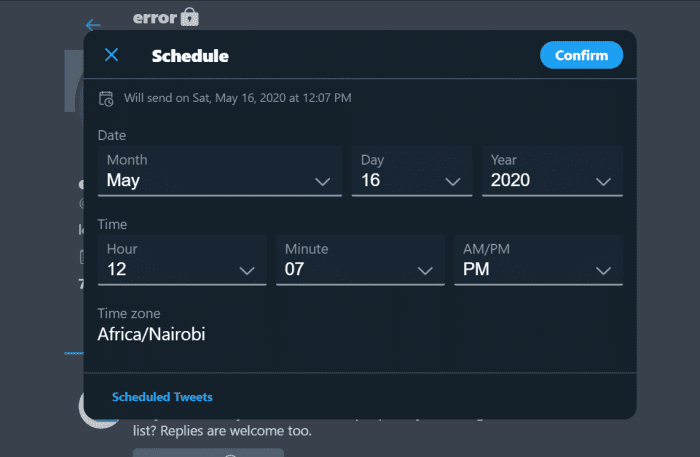Open the Minute dropdown showing 07
Viewport: 700px width, 457px height.
coord(360,260)
